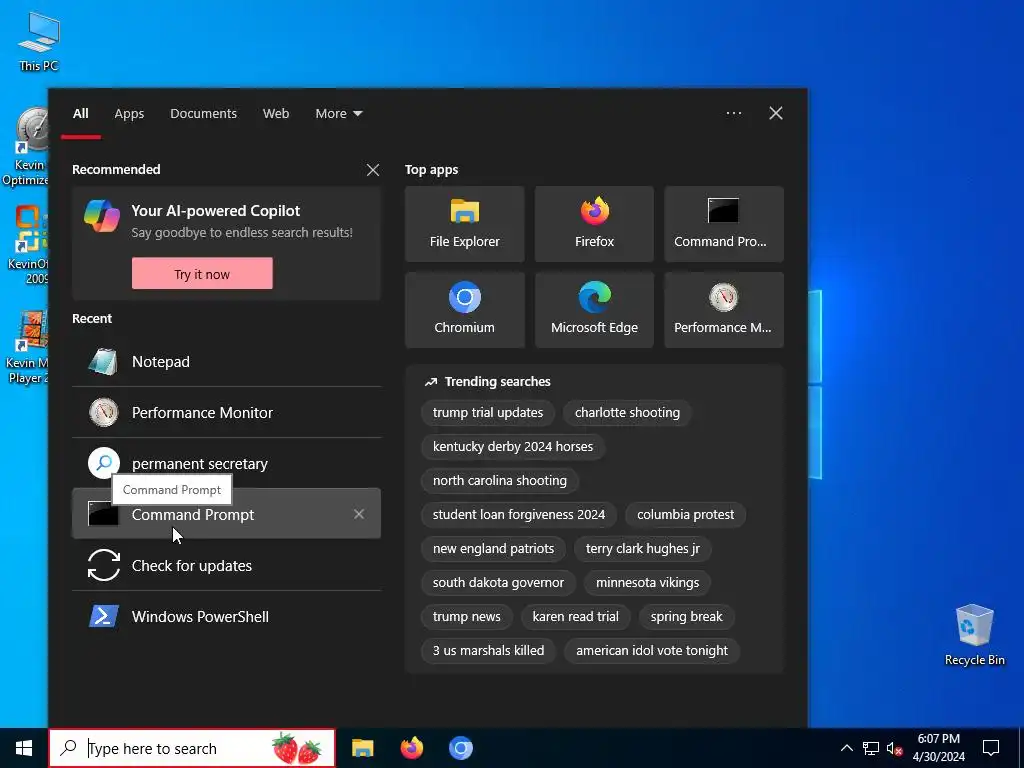The width and height of the screenshot is (1024, 768).
Task: Open search options three-dots menu
Action: [x=733, y=113]
